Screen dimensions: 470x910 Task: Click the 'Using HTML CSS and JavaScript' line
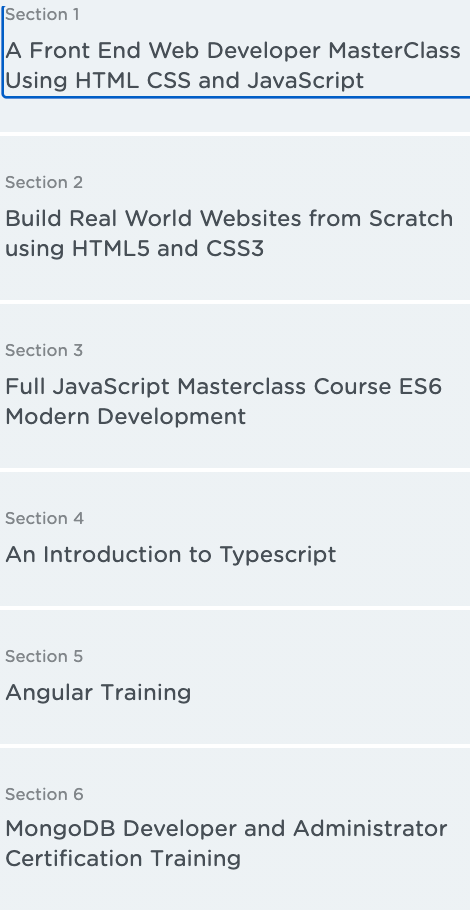[185, 81]
